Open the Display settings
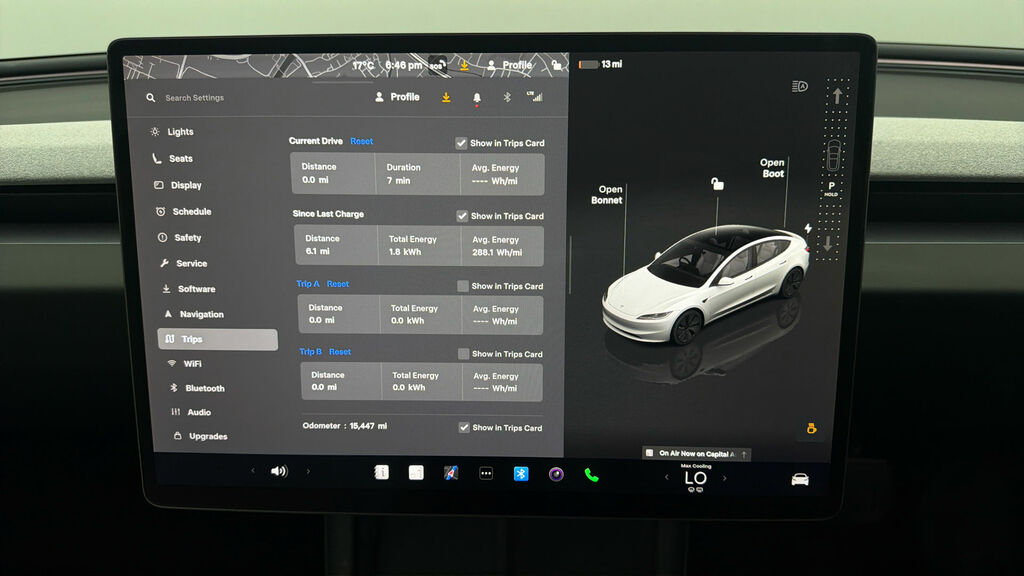1024x576 pixels. pos(178,185)
